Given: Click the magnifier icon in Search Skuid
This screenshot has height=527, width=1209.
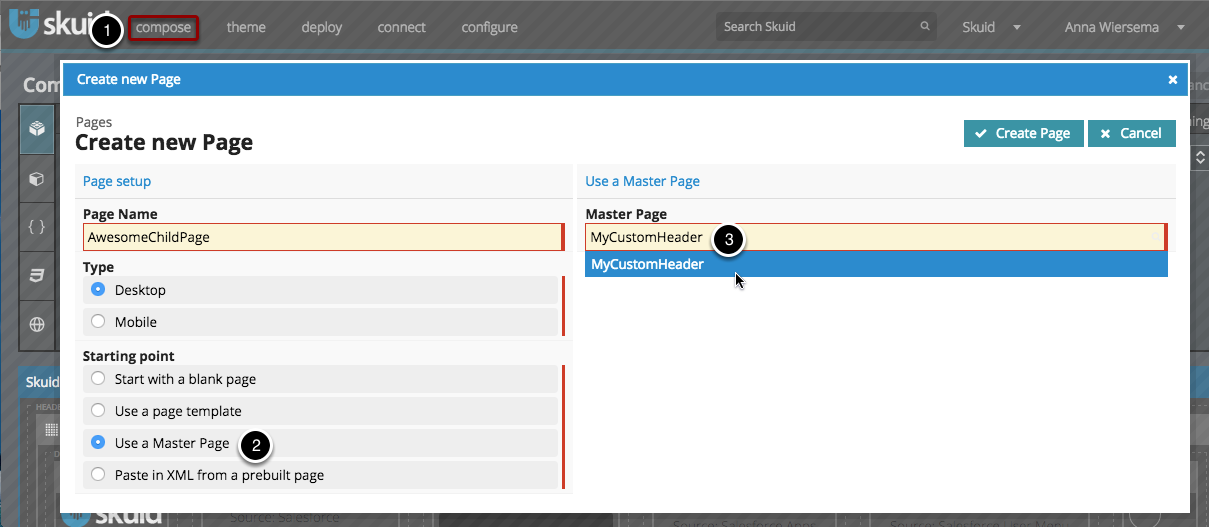Looking at the screenshot, I should click(925, 27).
